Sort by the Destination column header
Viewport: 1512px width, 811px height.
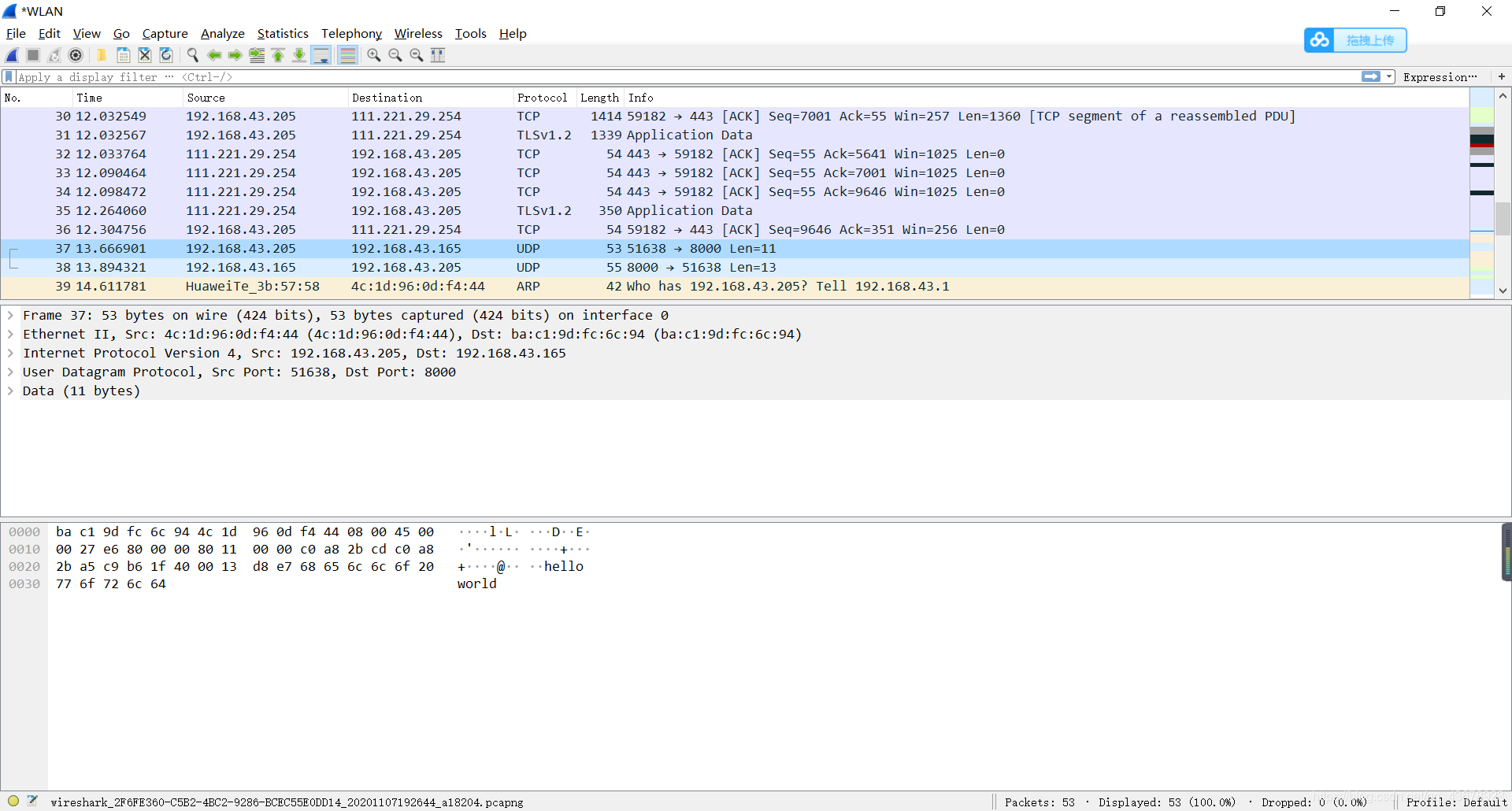click(430, 98)
